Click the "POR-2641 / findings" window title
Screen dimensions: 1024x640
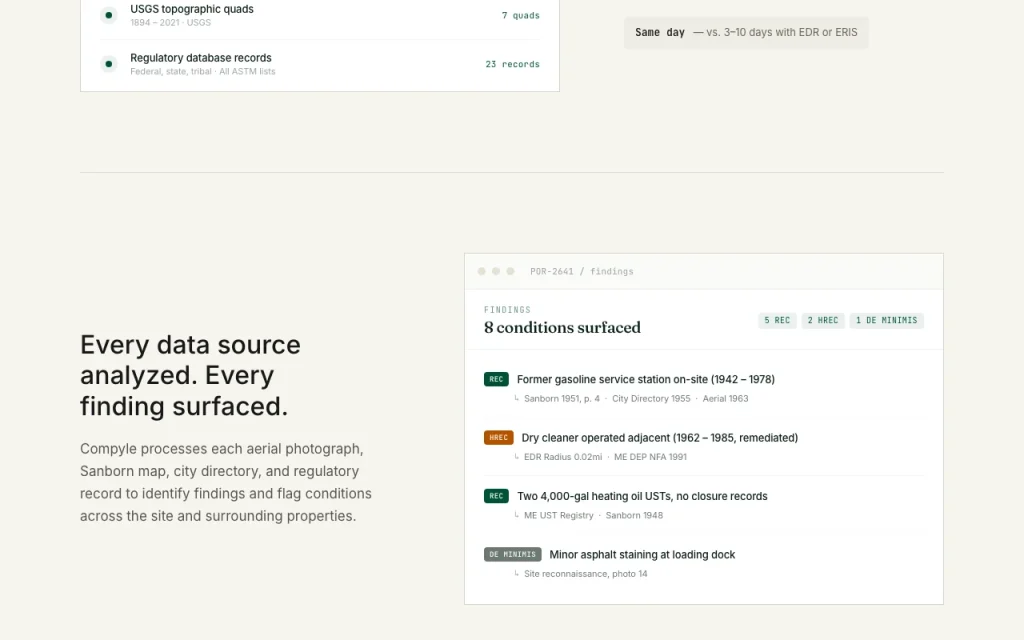click(x=582, y=272)
